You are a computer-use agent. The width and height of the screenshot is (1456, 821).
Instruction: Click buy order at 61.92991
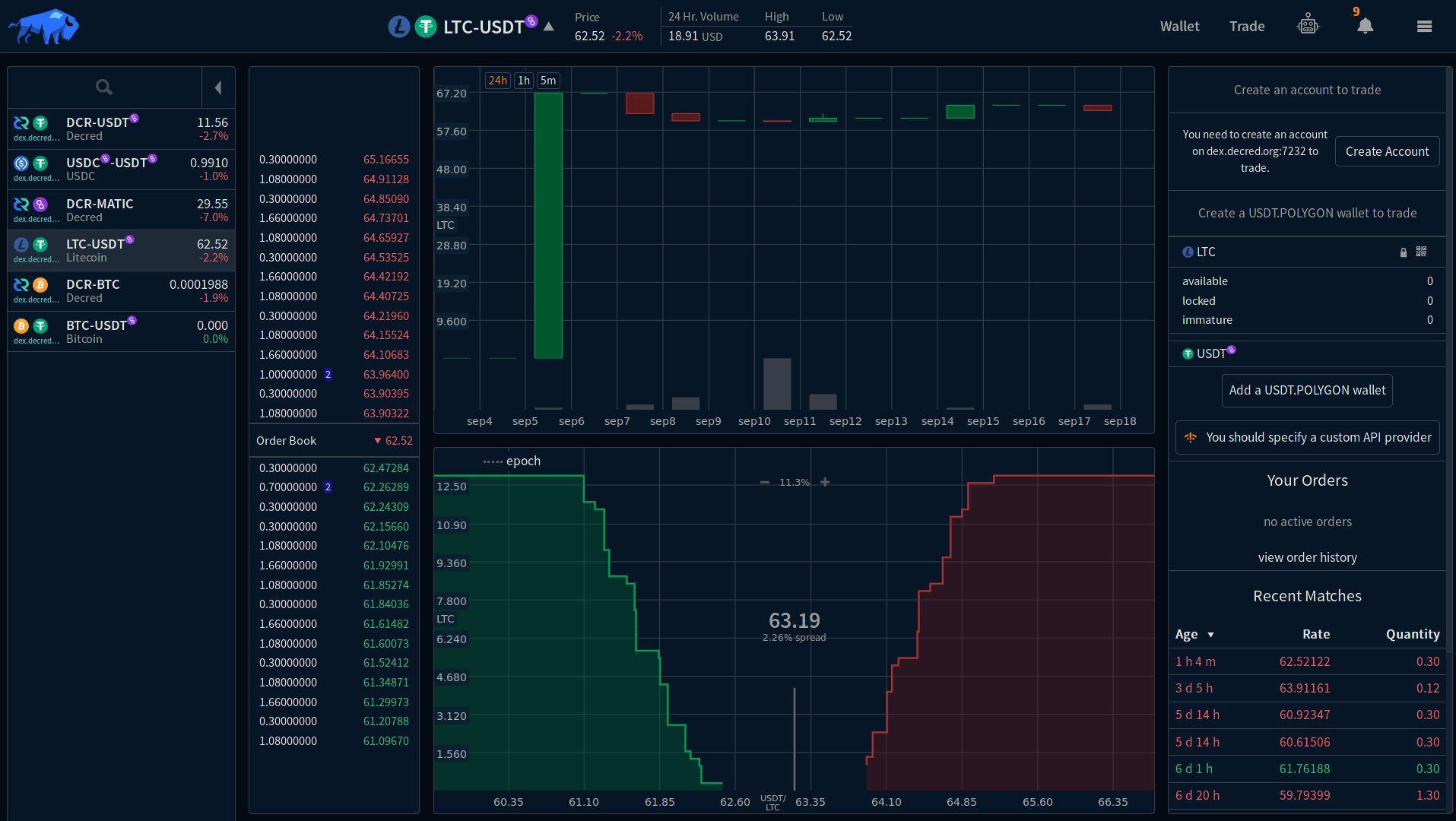tap(334, 566)
